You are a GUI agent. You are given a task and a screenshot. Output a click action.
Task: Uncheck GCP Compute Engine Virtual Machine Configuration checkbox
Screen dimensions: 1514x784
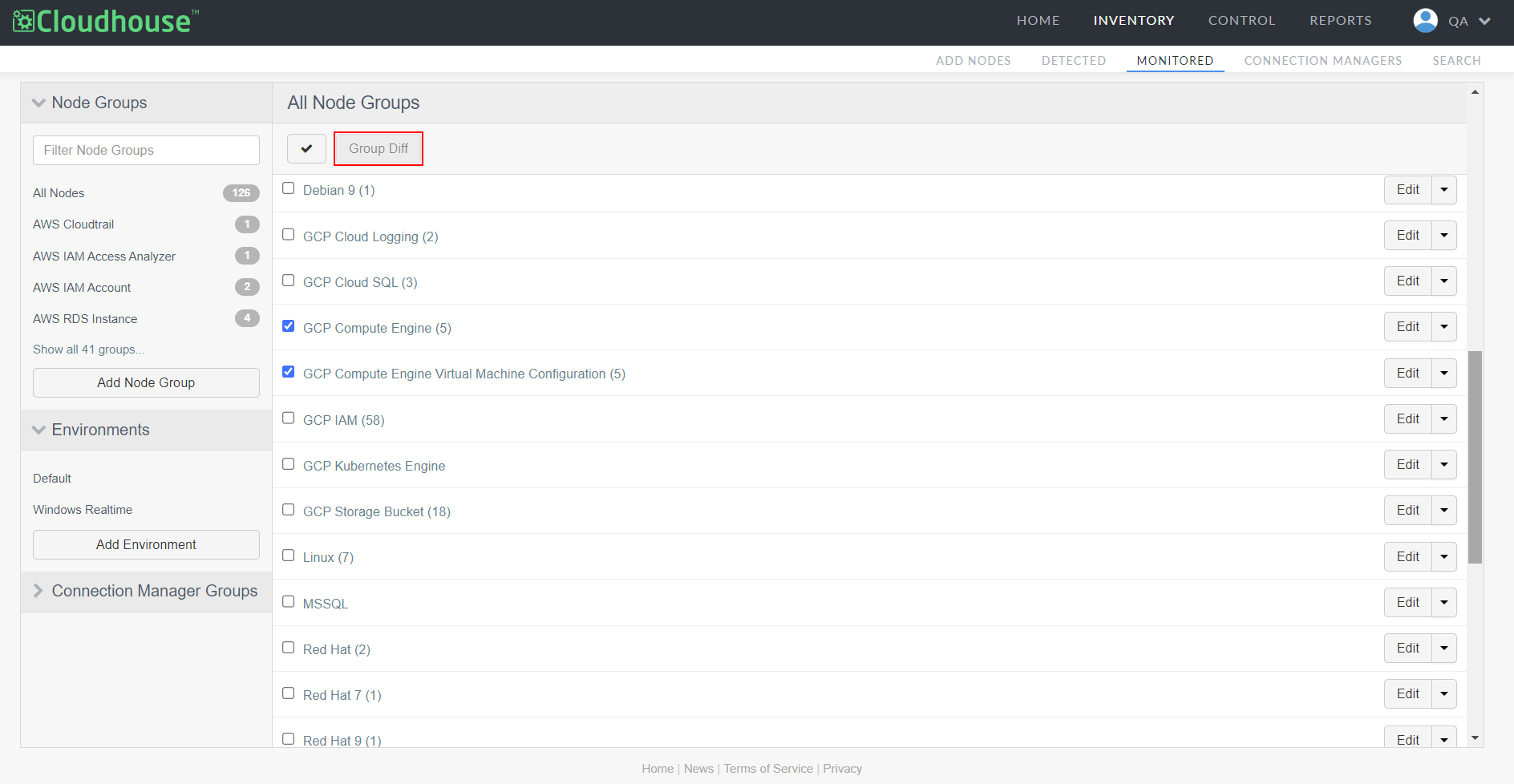click(x=289, y=372)
